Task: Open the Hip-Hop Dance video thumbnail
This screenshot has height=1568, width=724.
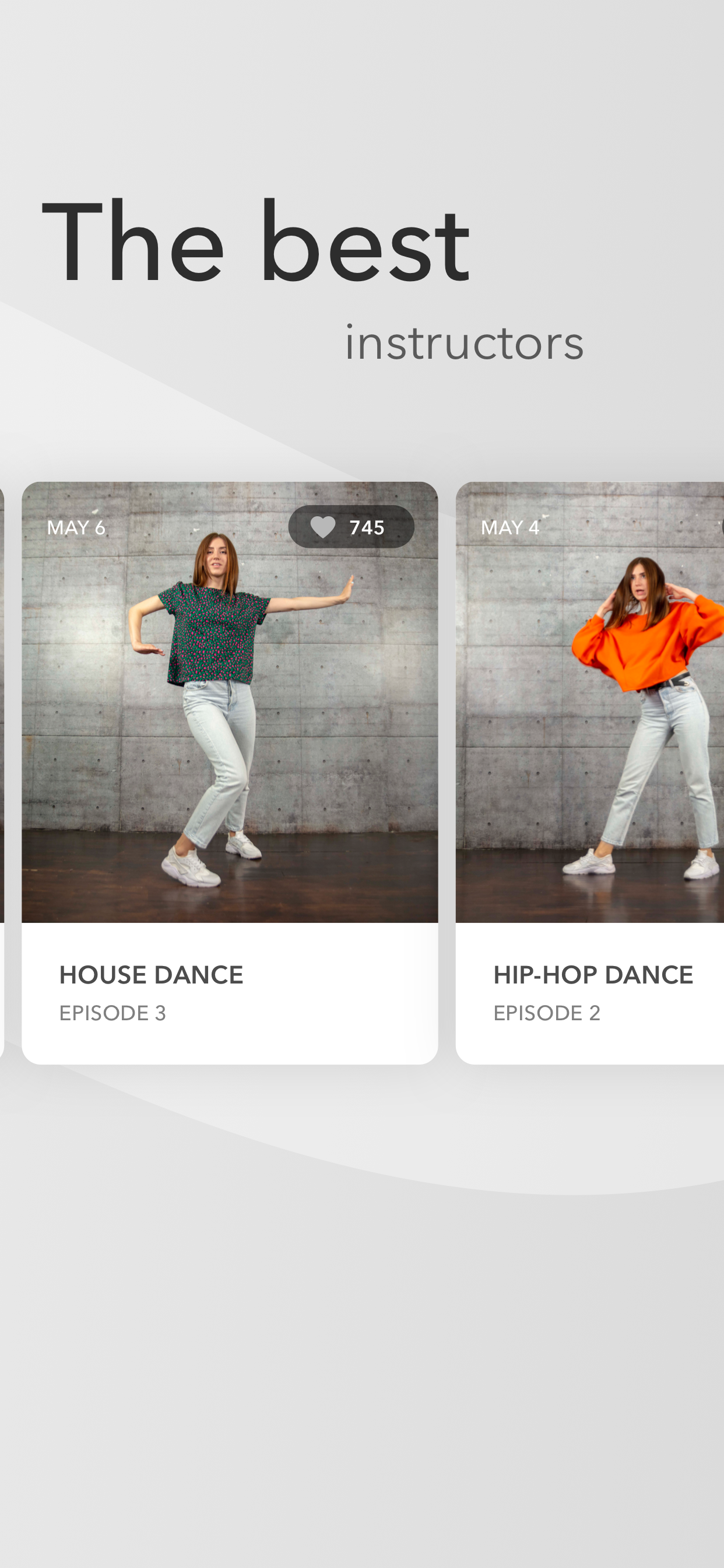Action: point(589,702)
